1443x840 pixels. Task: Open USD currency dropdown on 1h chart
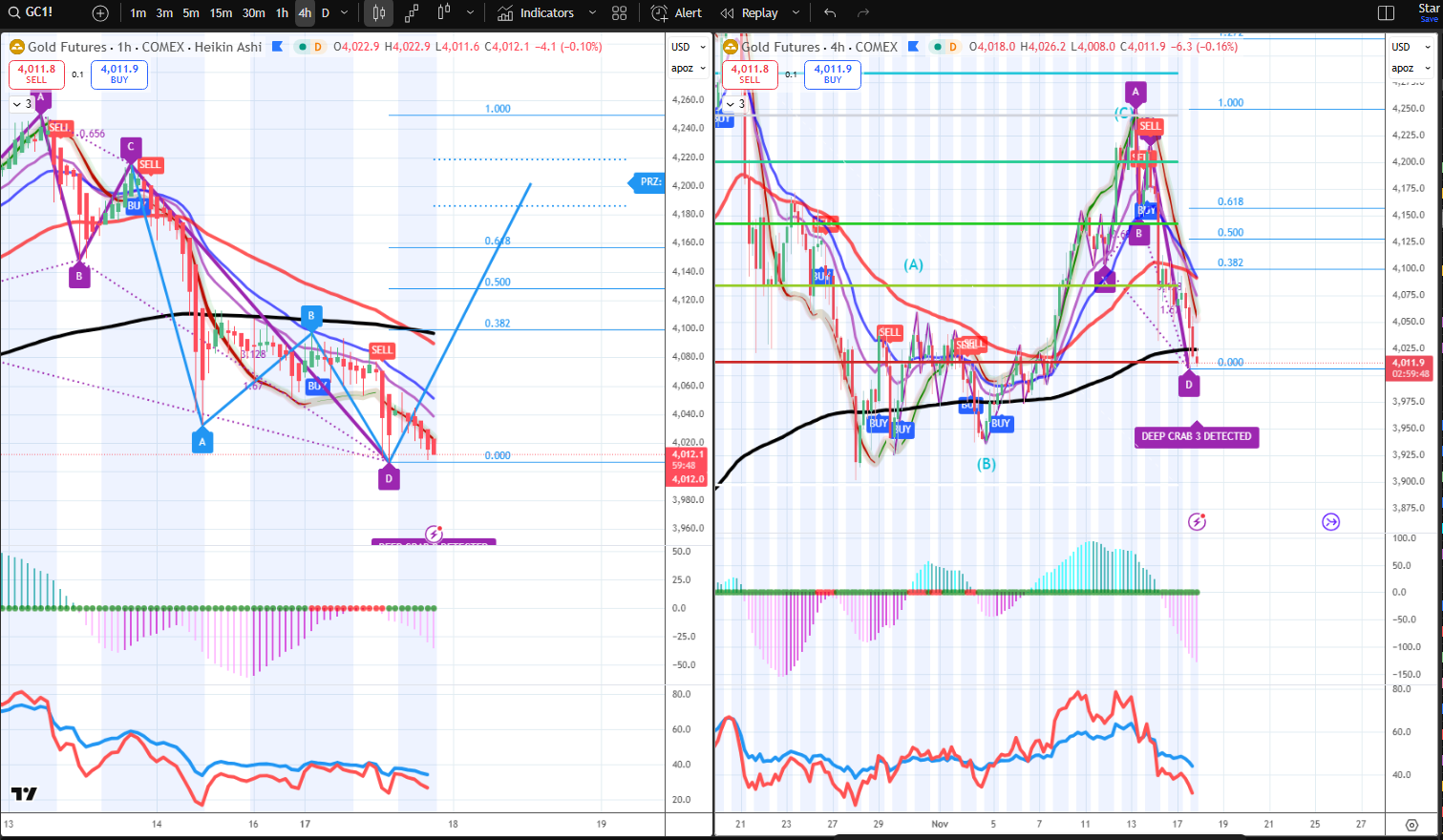(x=688, y=47)
